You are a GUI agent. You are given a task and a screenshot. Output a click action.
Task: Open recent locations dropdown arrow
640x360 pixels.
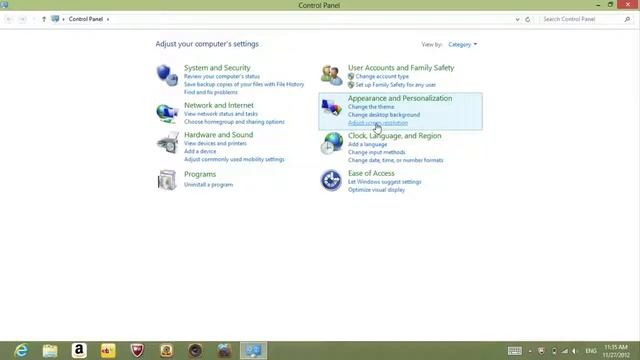click(x=33, y=19)
